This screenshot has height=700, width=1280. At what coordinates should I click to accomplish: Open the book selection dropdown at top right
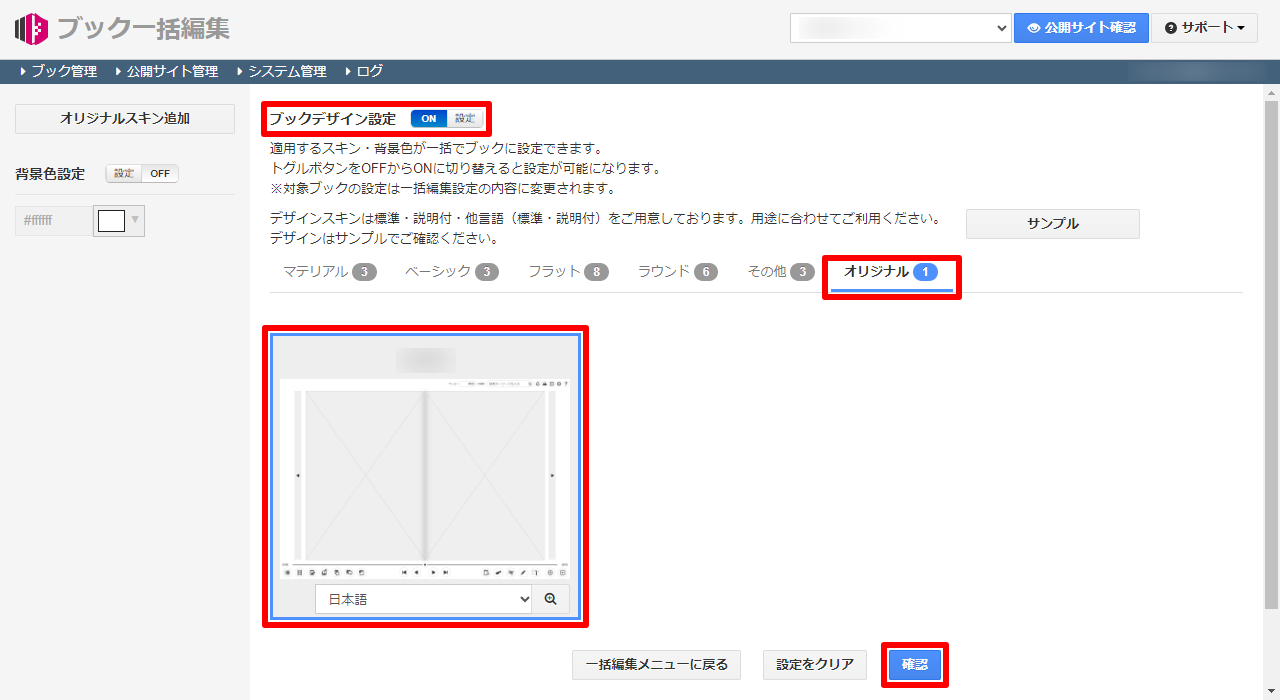899,27
